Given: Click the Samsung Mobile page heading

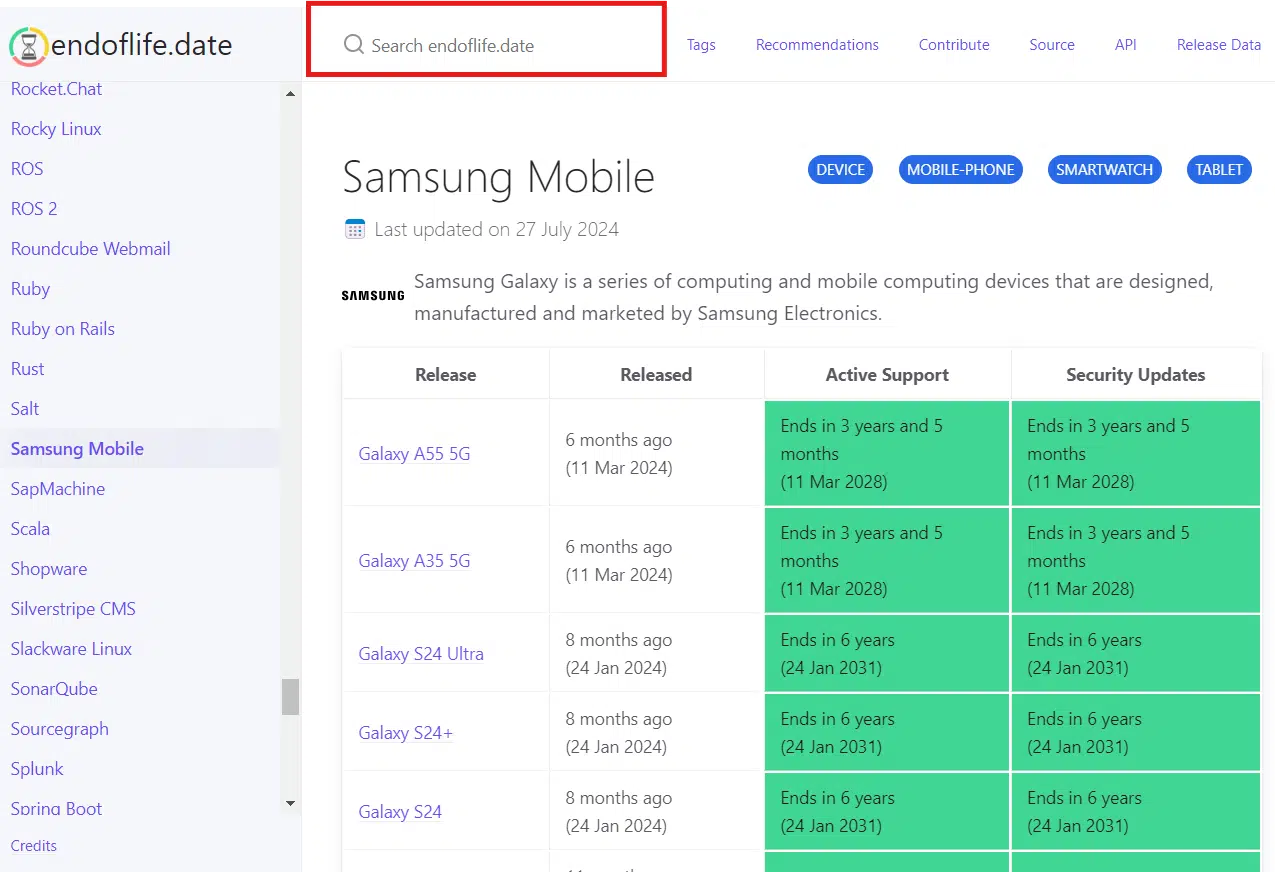Looking at the screenshot, I should click(x=498, y=177).
